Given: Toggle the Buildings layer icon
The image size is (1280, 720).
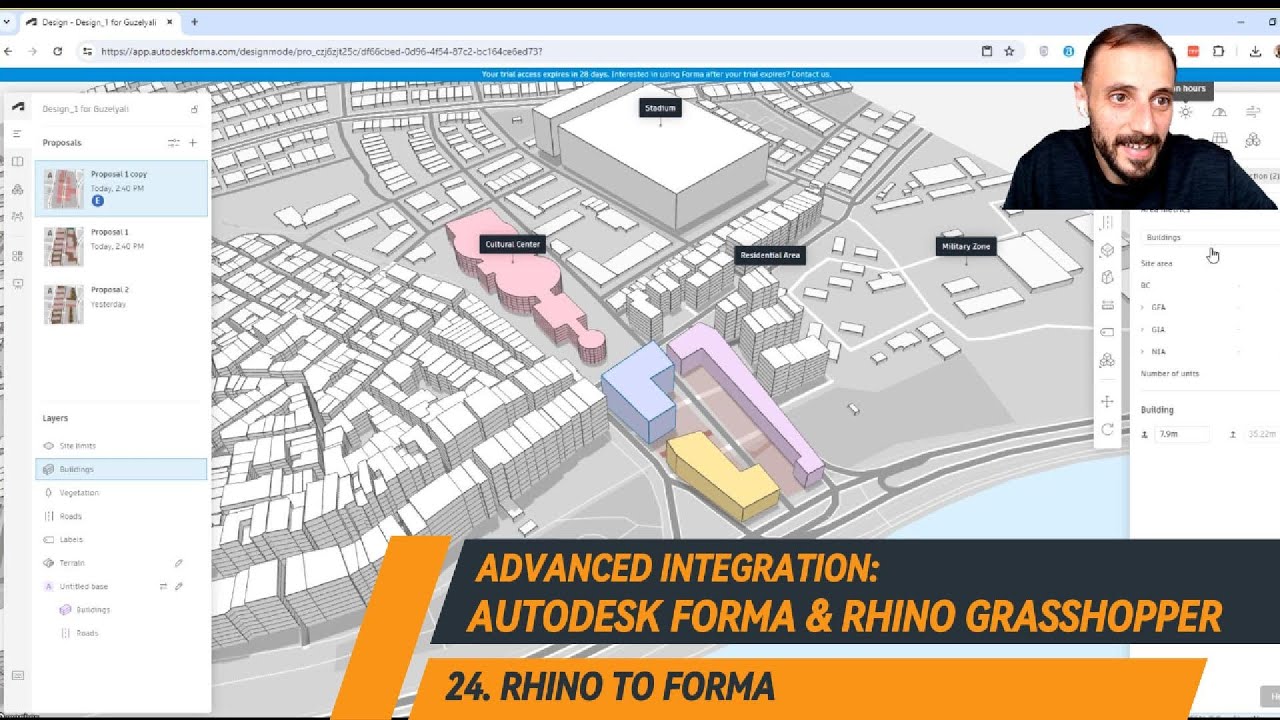Looking at the screenshot, I should (49, 469).
